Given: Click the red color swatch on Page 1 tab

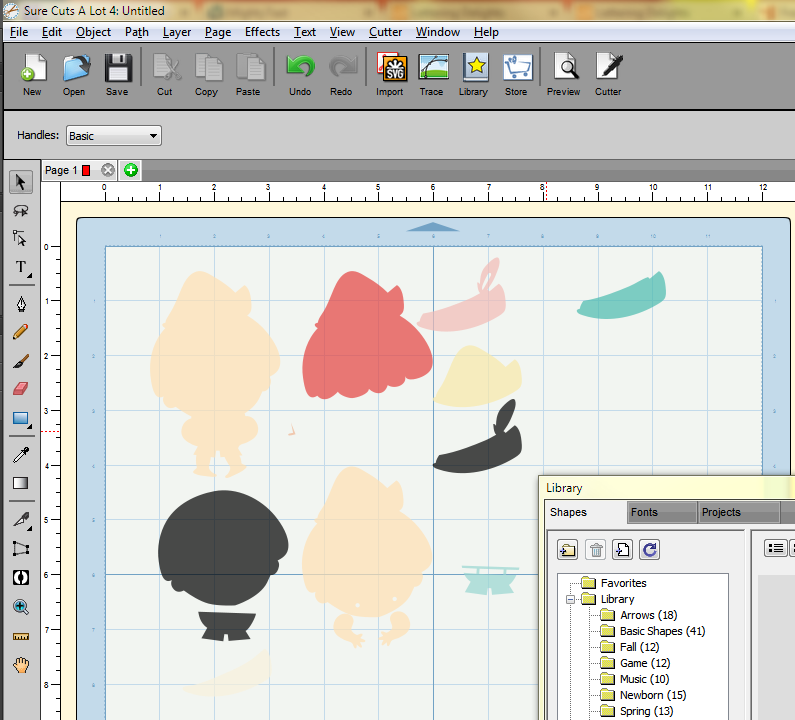Looking at the screenshot, I should 86,170.
